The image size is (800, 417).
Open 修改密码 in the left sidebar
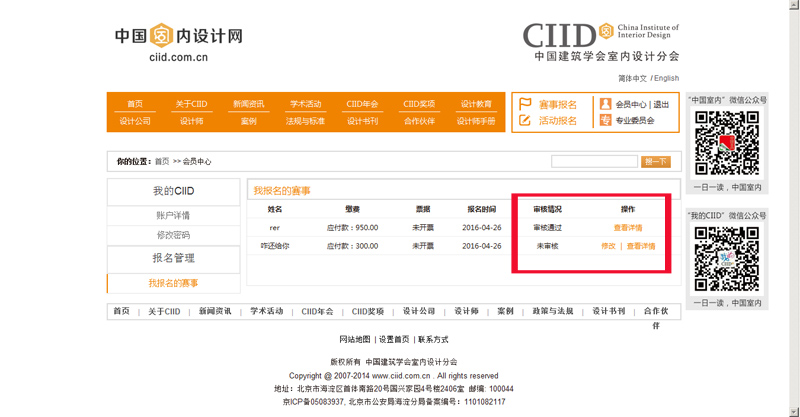coord(173,235)
